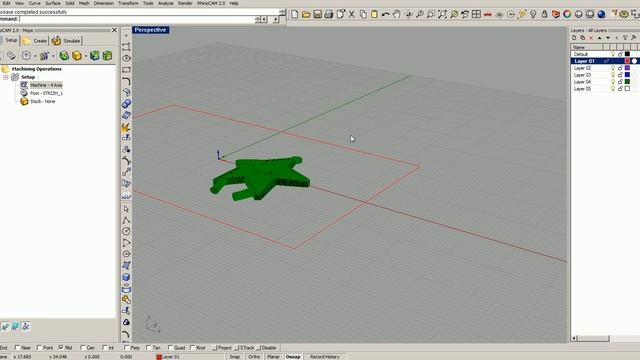Toggle visibility bulb of Layer 02
Viewport: 640px width, 360px height.
pos(613,68)
